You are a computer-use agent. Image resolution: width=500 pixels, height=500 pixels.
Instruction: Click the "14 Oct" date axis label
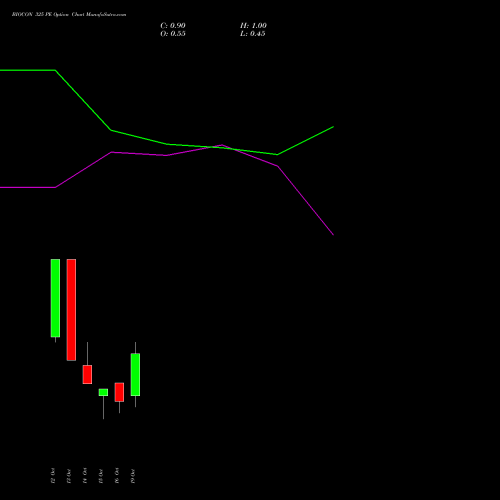(85, 476)
